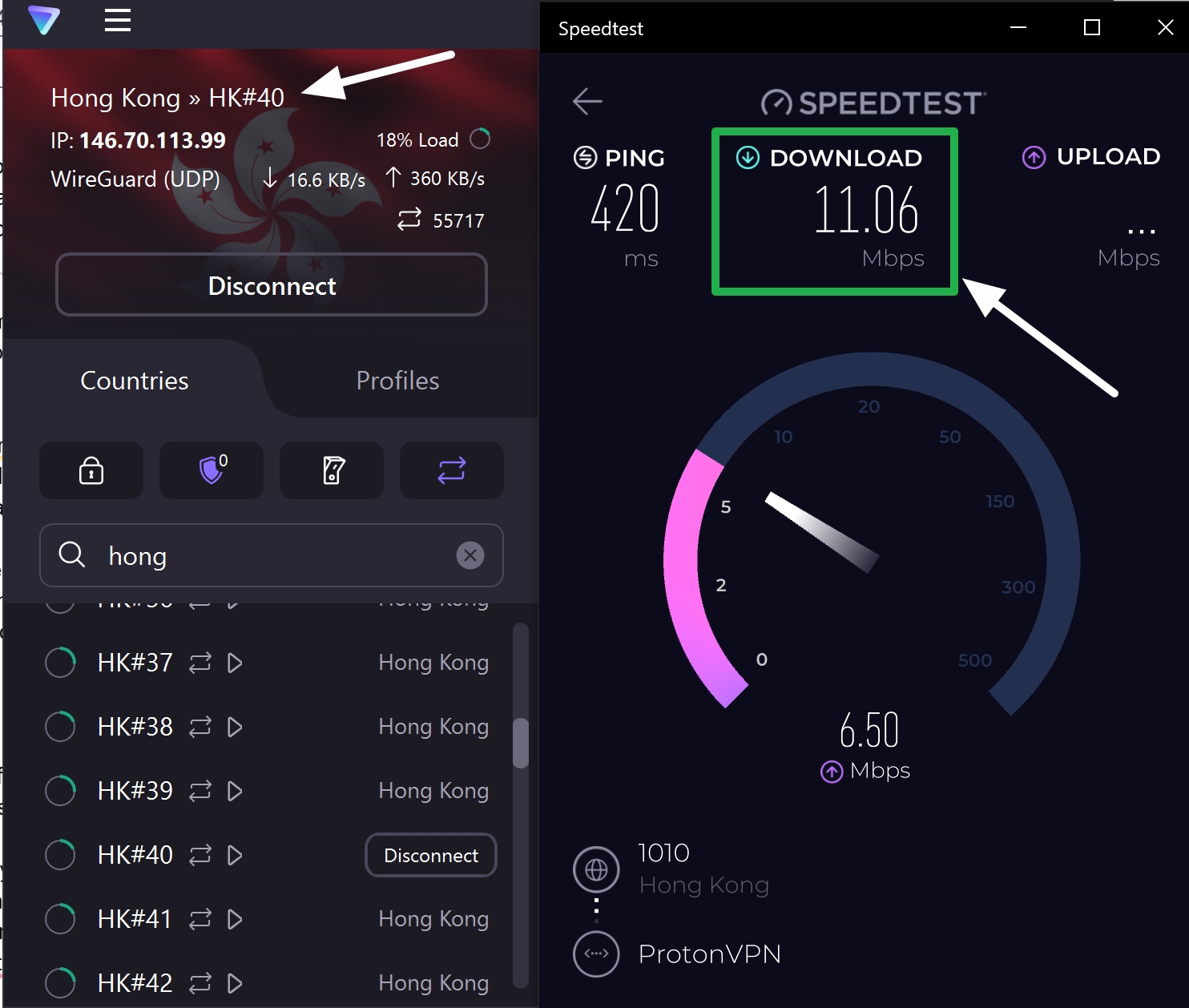The height and width of the screenshot is (1008, 1189).
Task: Click the ProtonVPN provider name in Speedtest
Action: 710,954
